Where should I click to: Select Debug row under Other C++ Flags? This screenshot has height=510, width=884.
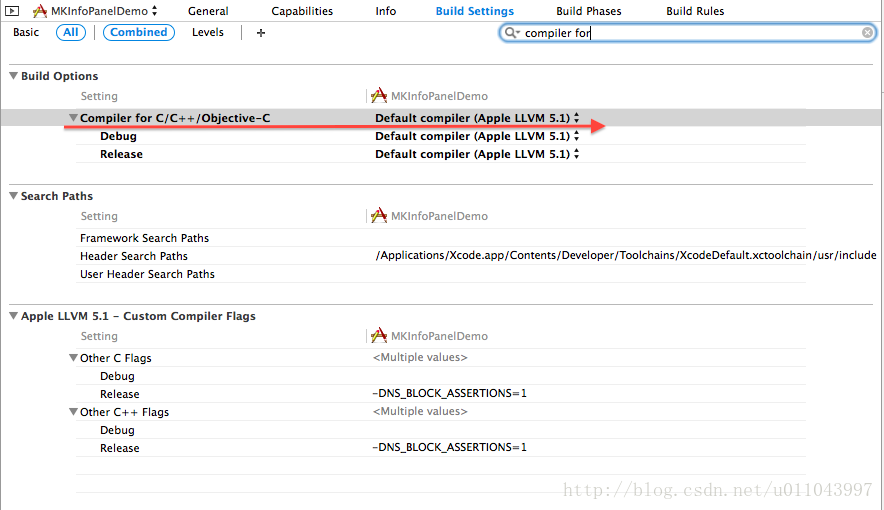click(x=441, y=430)
